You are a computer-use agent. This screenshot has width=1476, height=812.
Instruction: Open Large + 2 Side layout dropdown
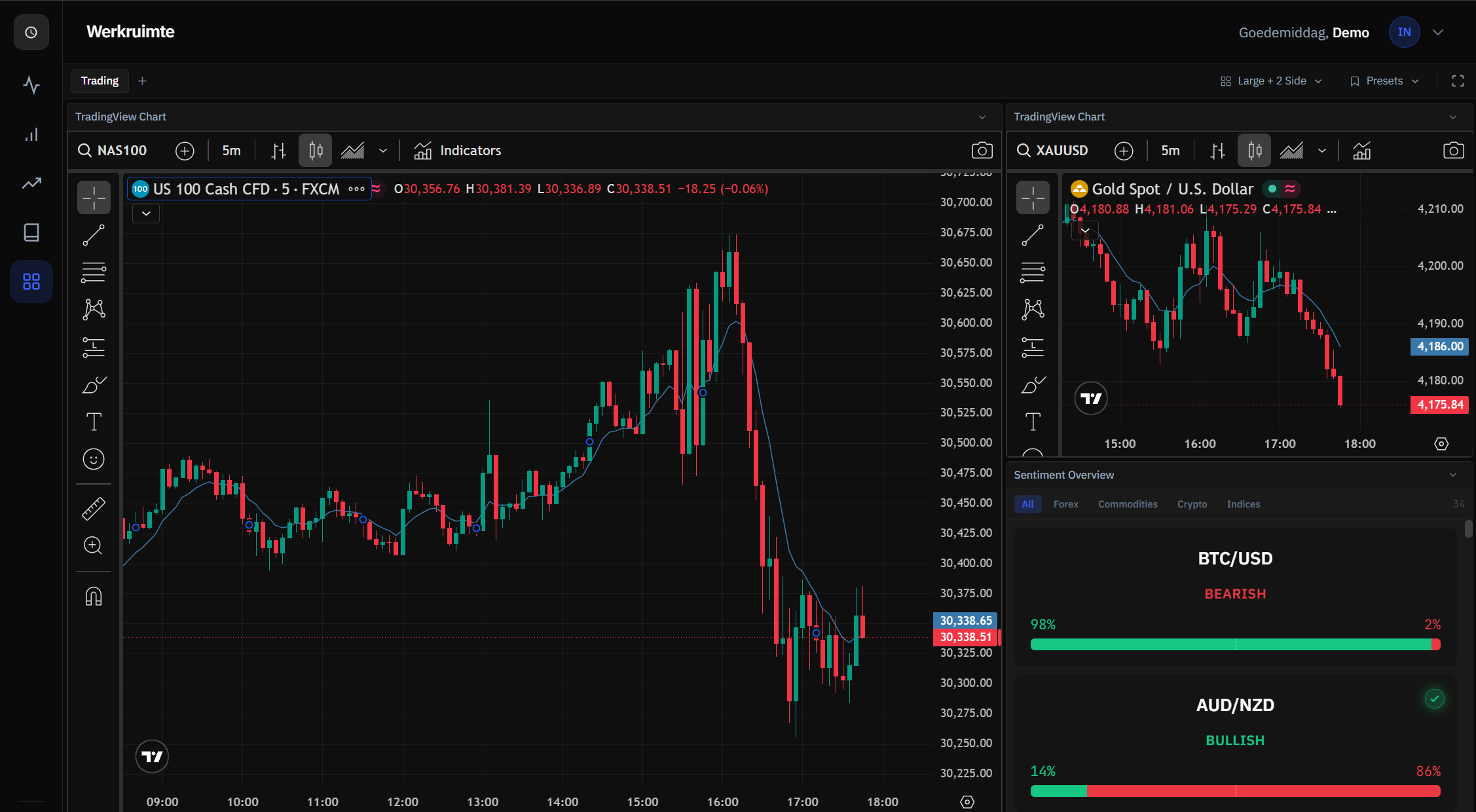tap(1271, 81)
